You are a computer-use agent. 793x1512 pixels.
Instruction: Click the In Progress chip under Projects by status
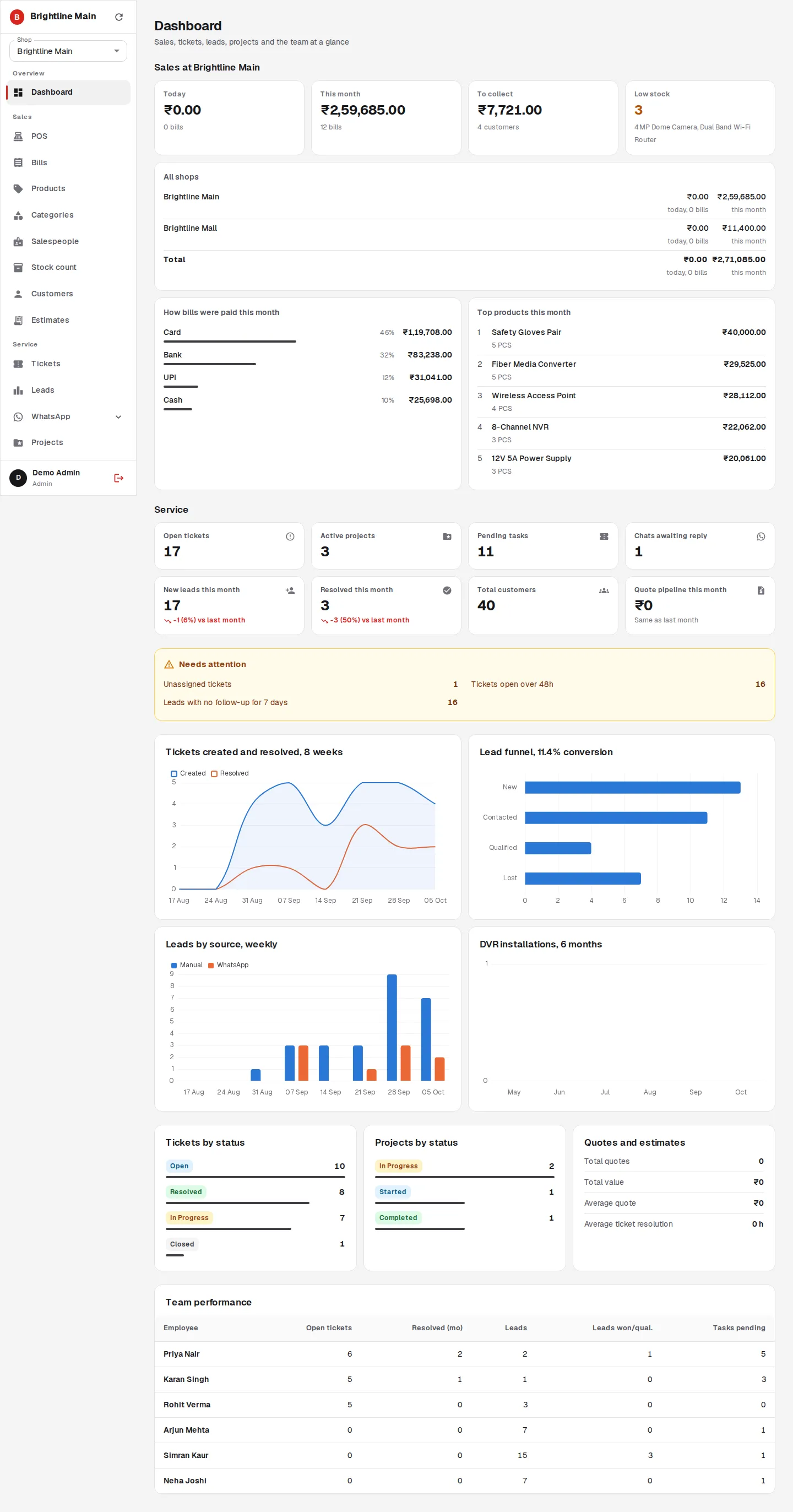click(398, 1166)
